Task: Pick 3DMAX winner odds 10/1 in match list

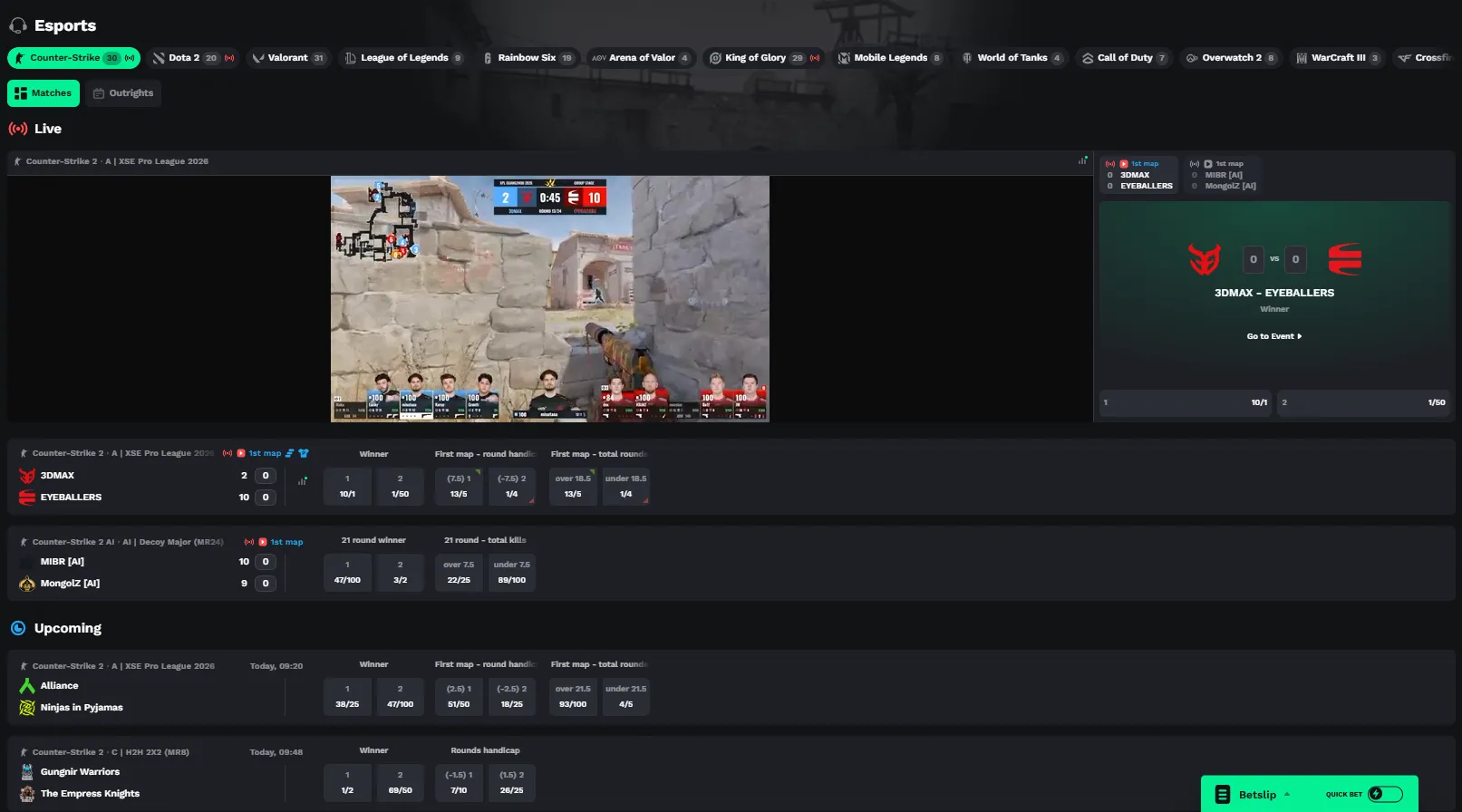Action: click(x=347, y=487)
